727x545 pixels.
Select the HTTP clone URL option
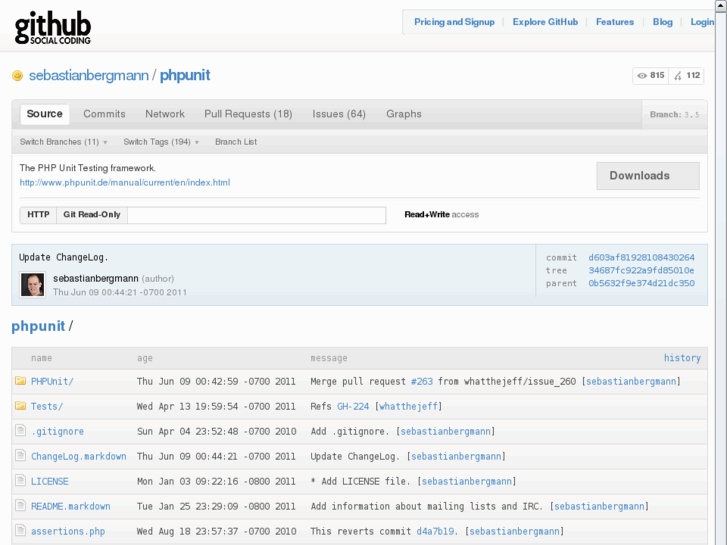(x=38, y=215)
